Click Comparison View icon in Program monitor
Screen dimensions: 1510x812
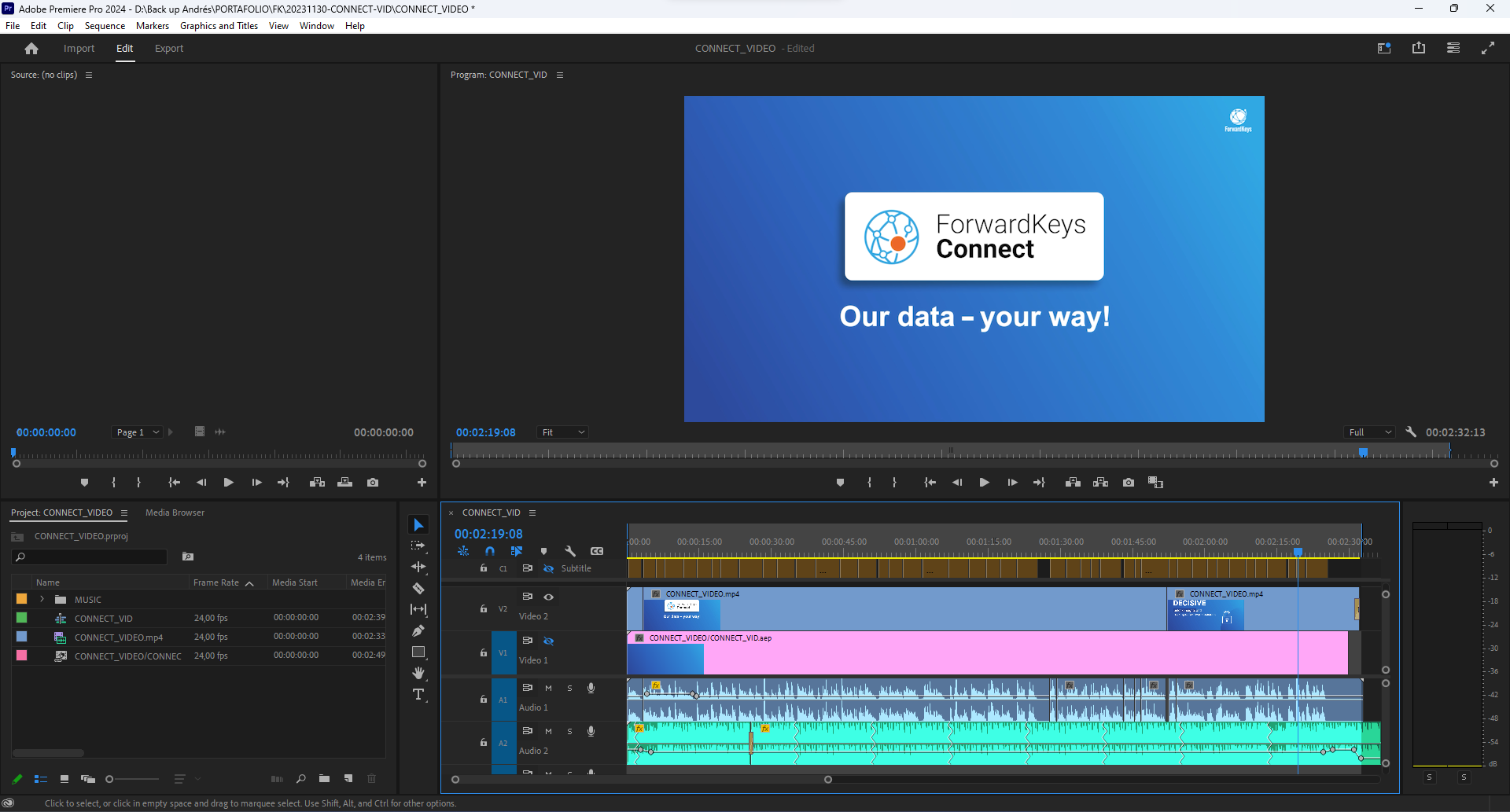(1155, 483)
